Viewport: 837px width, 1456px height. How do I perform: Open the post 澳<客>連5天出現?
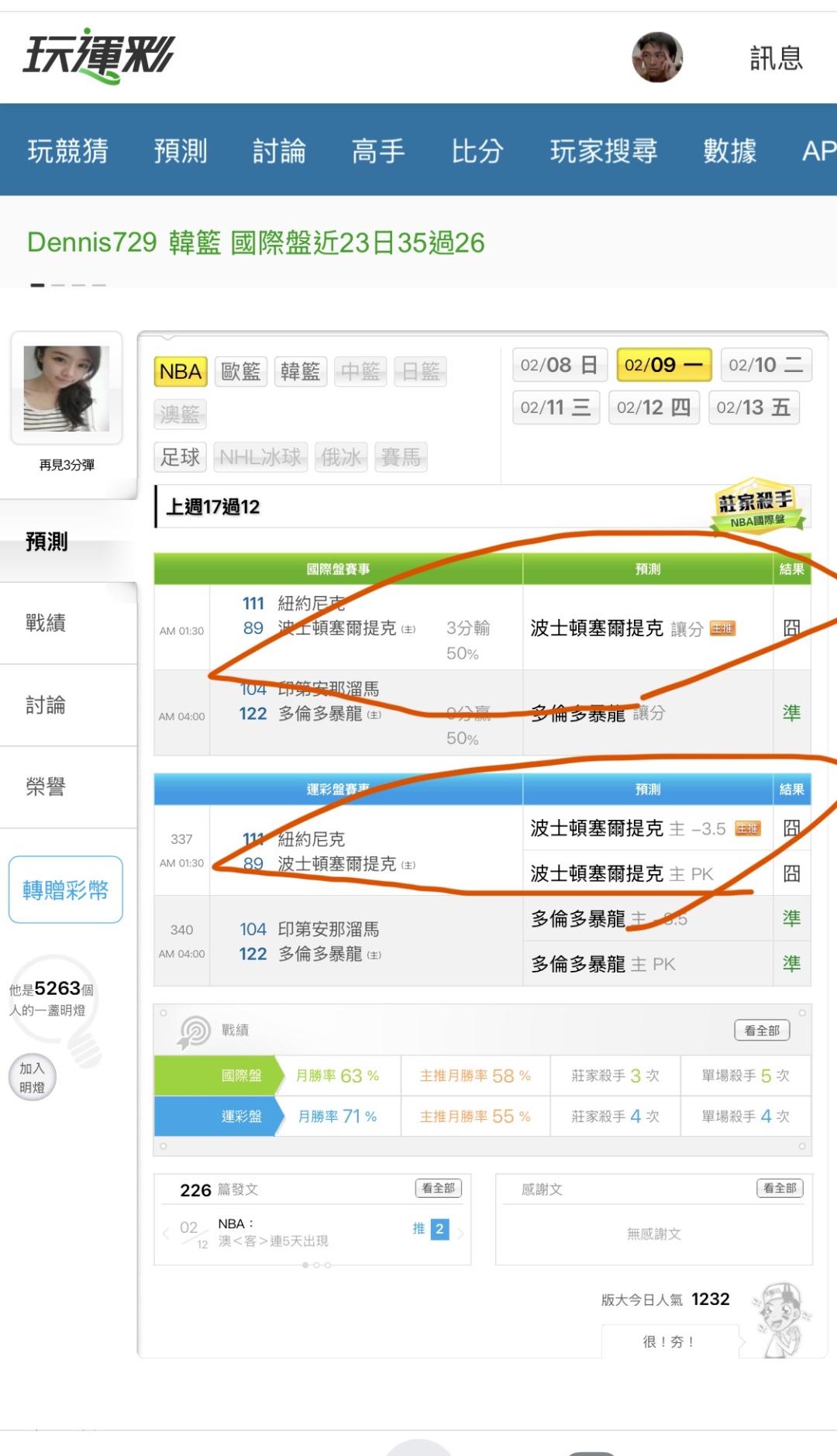(x=274, y=1241)
